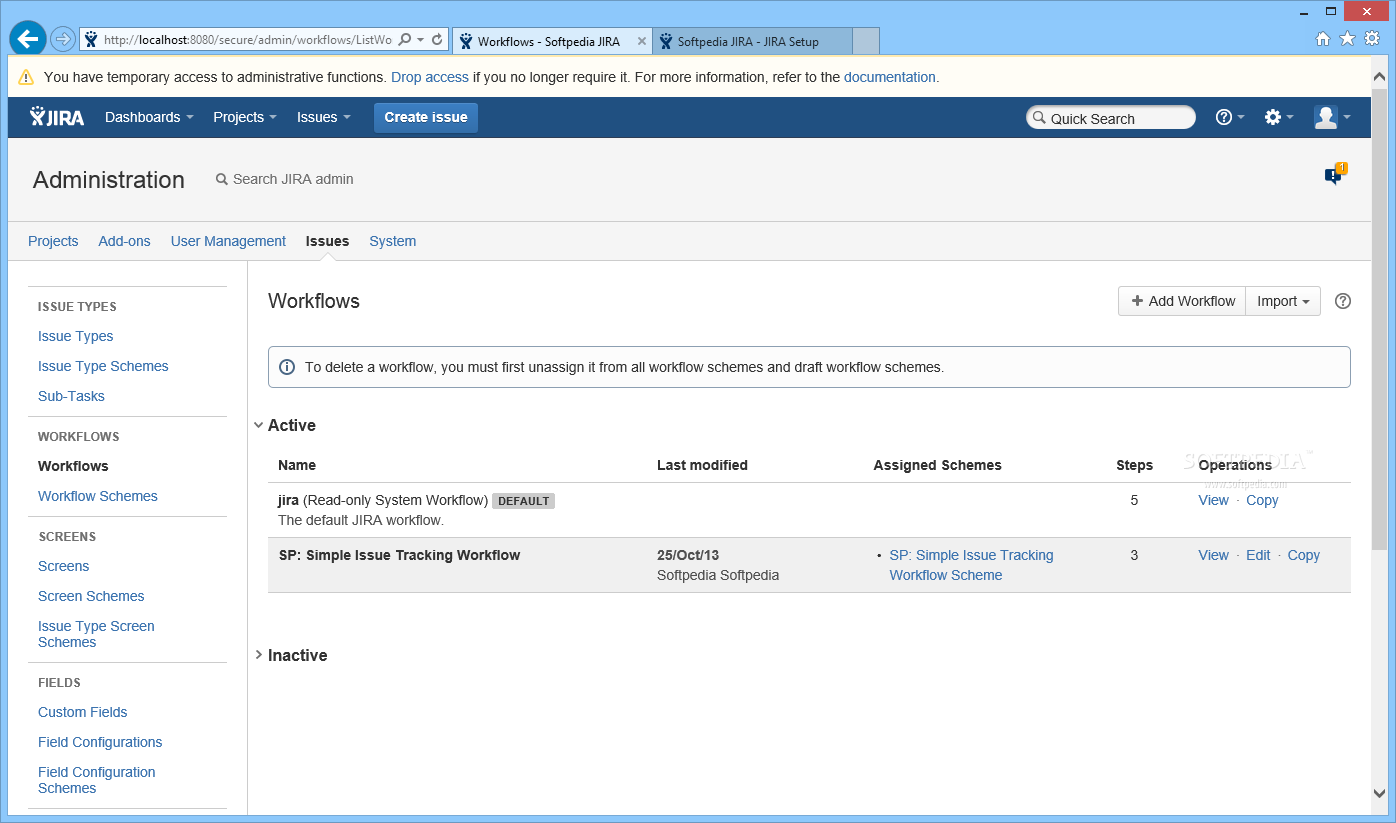Open Field Configuration Schemes in the sidebar
The height and width of the screenshot is (823, 1396).
(x=97, y=780)
